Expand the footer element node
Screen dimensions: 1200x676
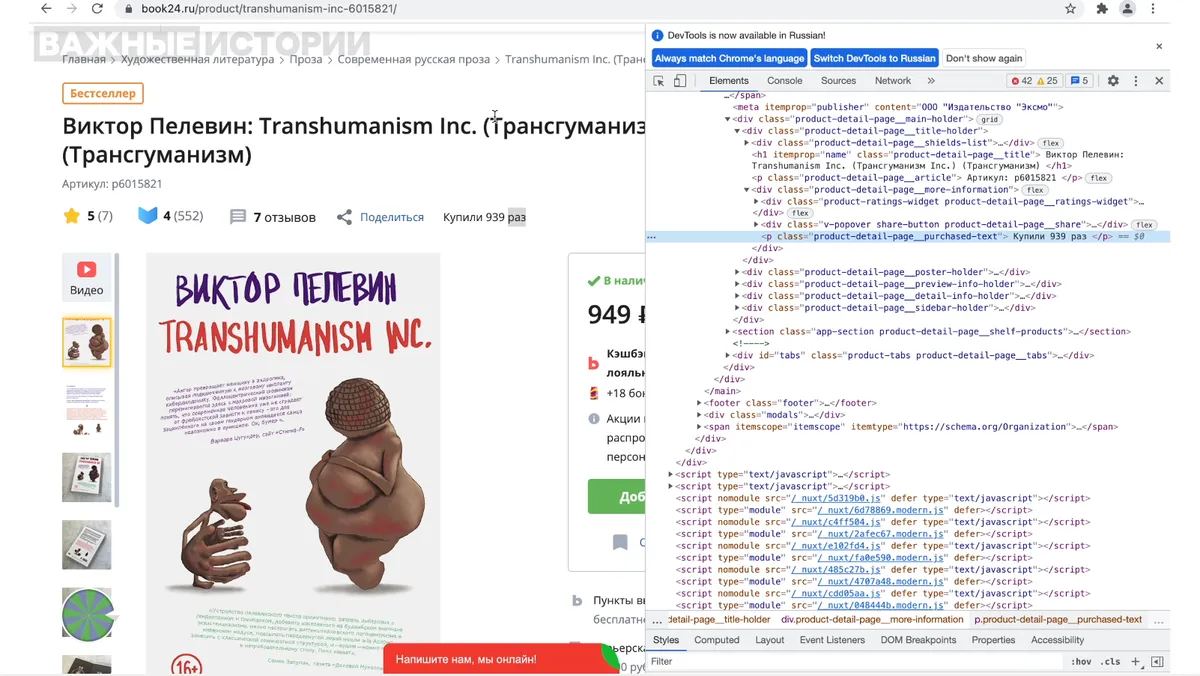[x=699, y=403]
